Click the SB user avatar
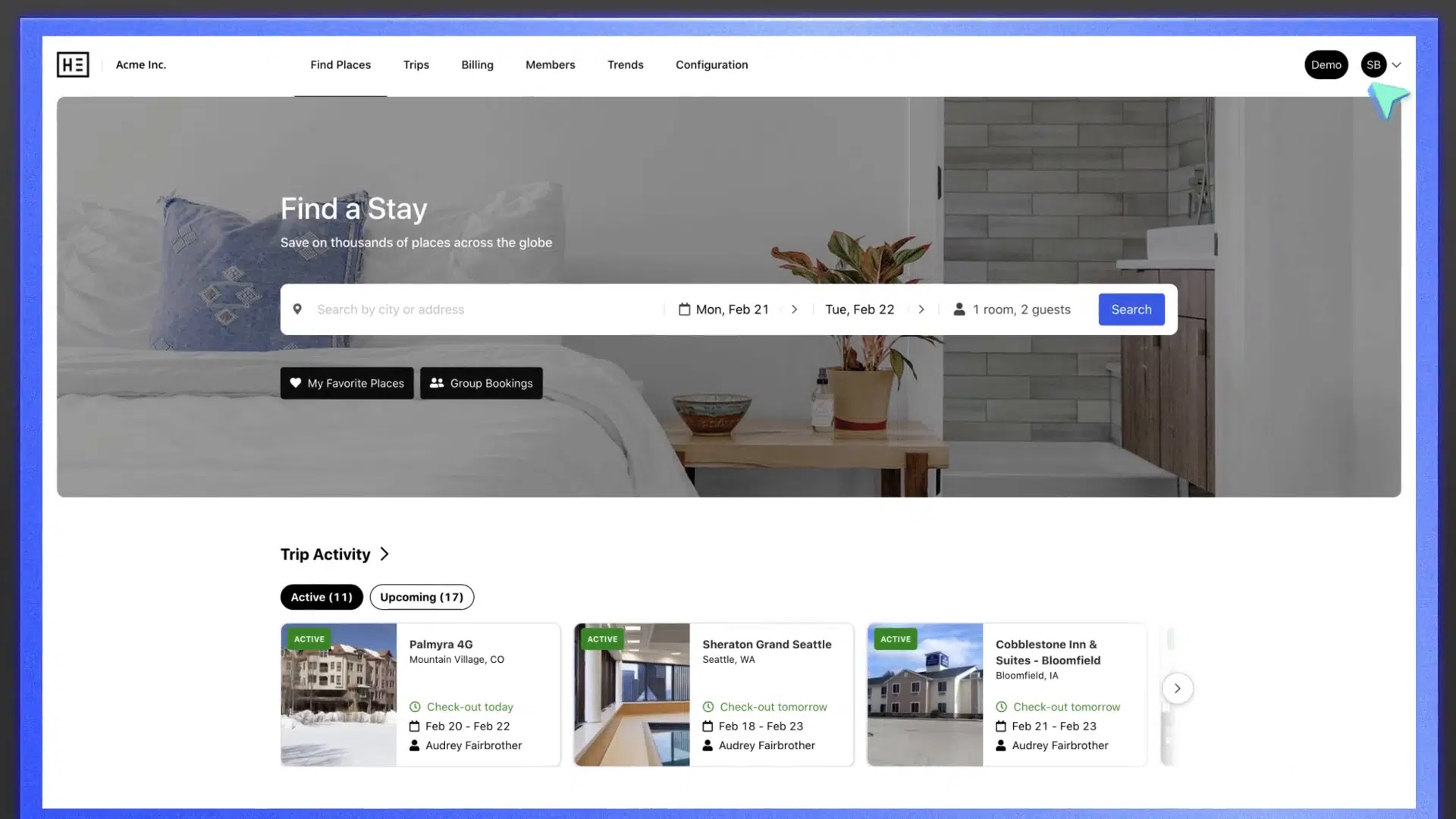The height and width of the screenshot is (819, 1456). tap(1373, 64)
